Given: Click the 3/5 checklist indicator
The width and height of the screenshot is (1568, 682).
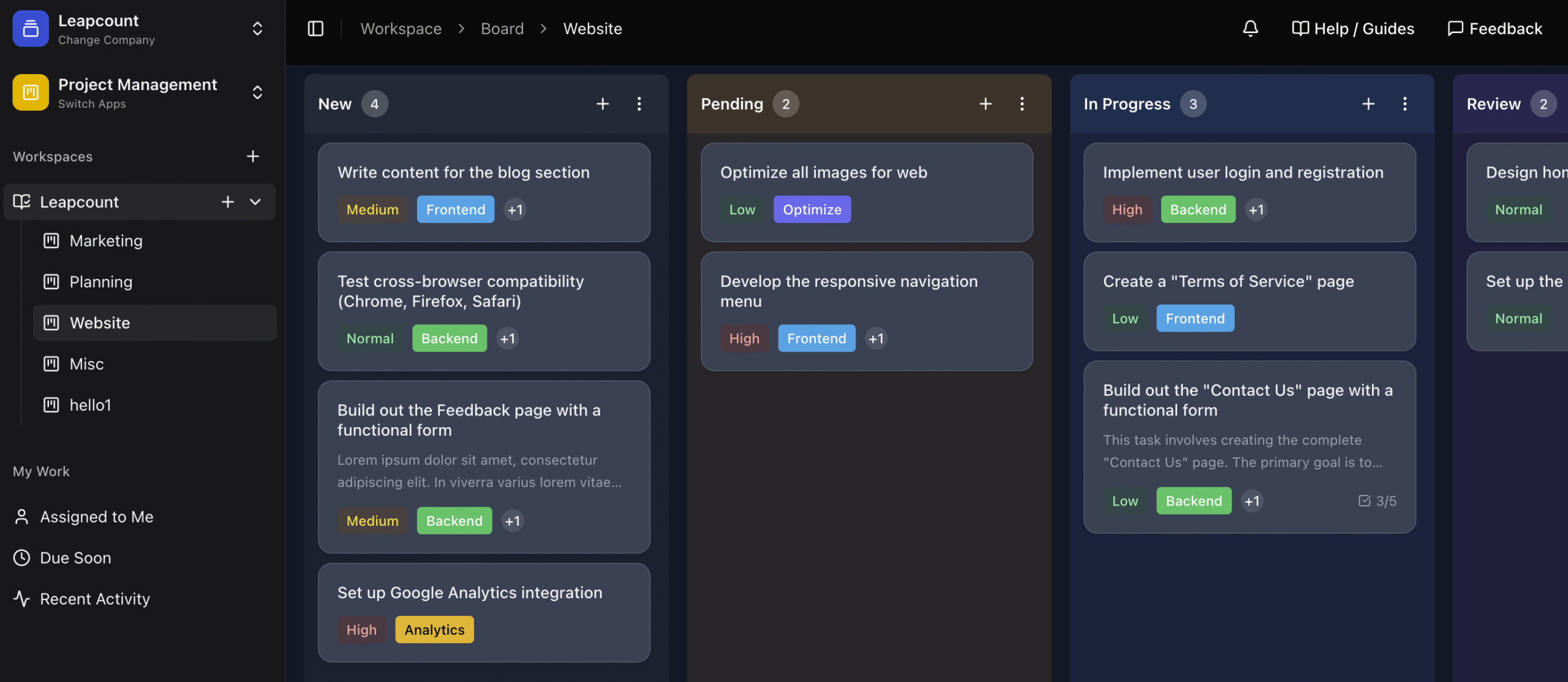Looking at the screenshot, I should (x=1378, y=501).
